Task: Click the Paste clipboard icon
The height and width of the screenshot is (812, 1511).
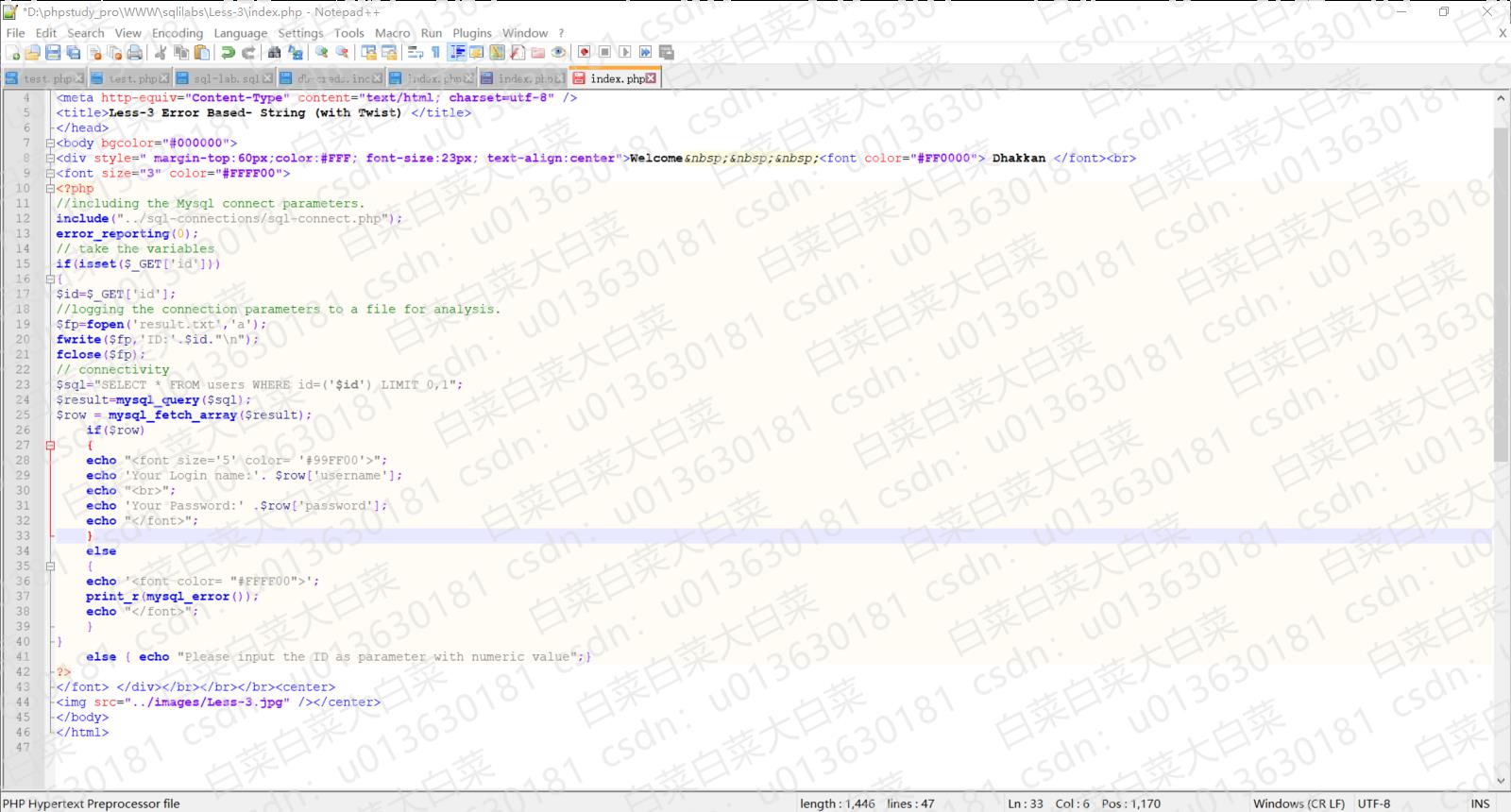Action: click(x=202, y=52)
